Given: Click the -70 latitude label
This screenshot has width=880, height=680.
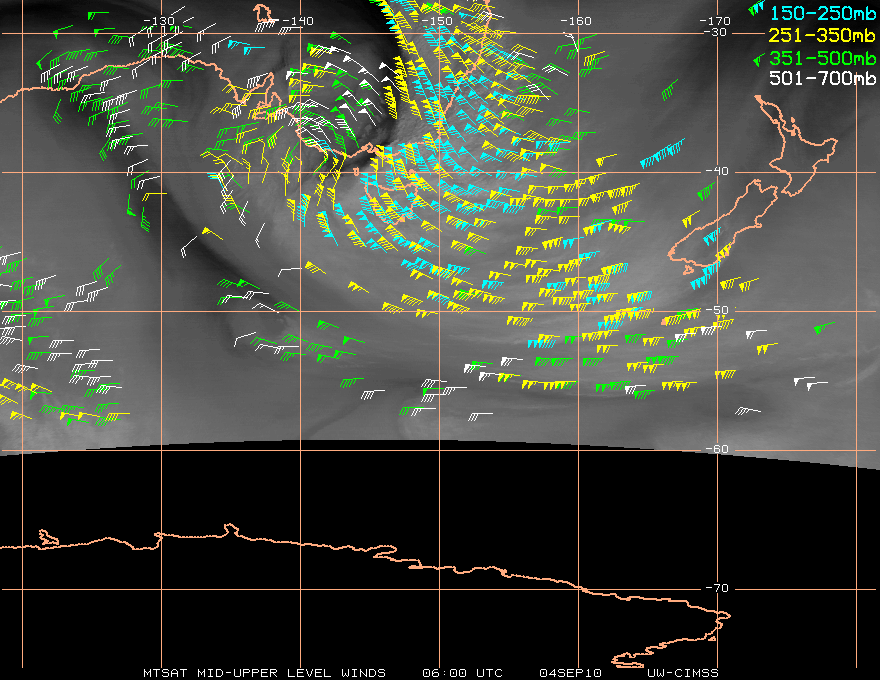Looking at the screenshot, I should click(717, 588).
